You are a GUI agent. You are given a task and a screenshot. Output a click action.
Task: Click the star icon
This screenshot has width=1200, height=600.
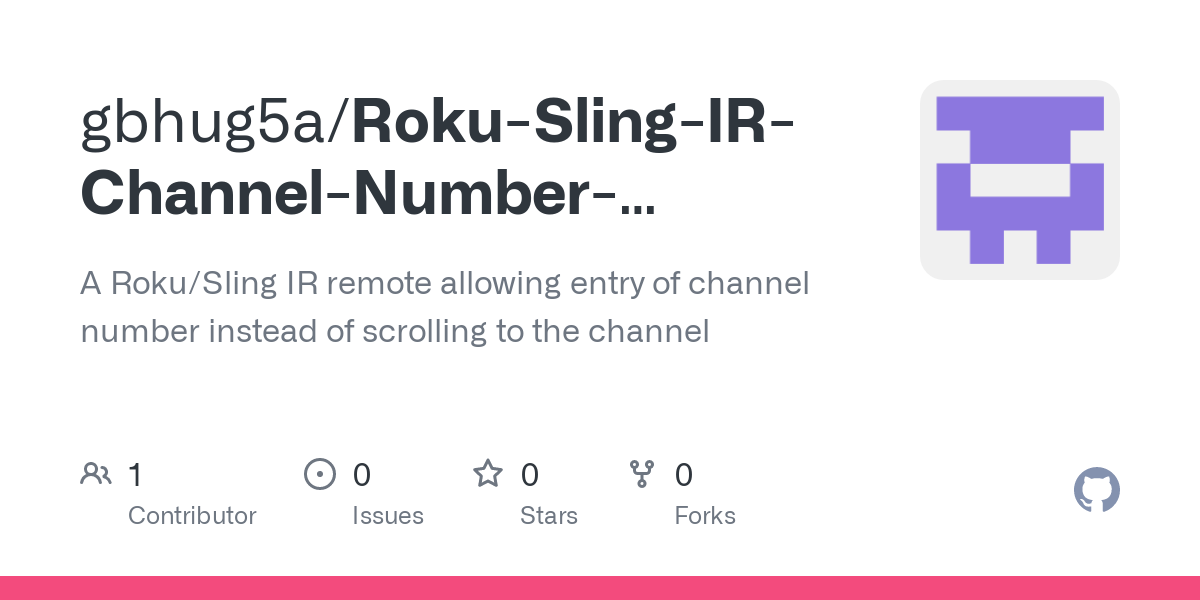click(487, 474)
